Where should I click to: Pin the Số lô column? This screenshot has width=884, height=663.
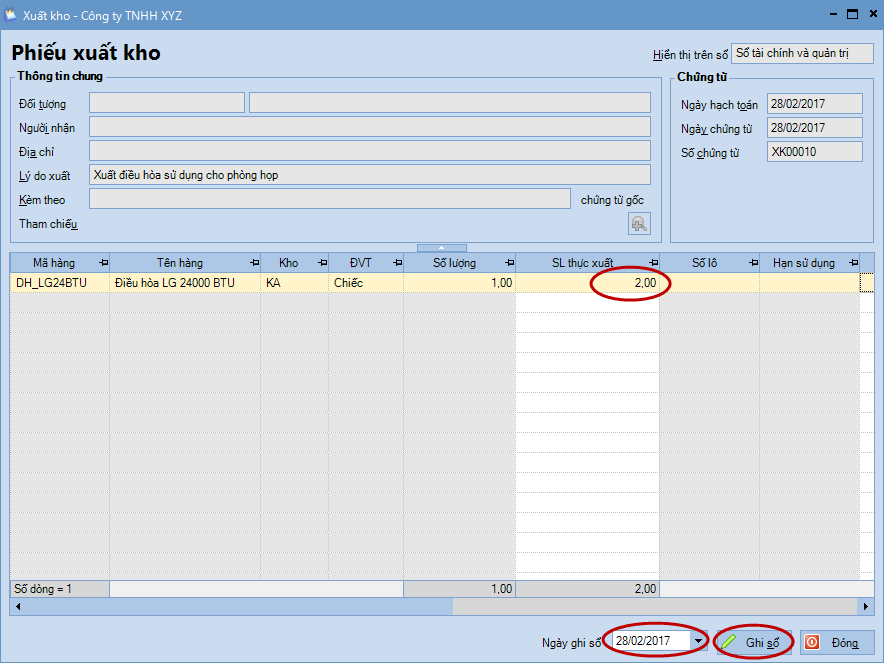coord(753,263)
